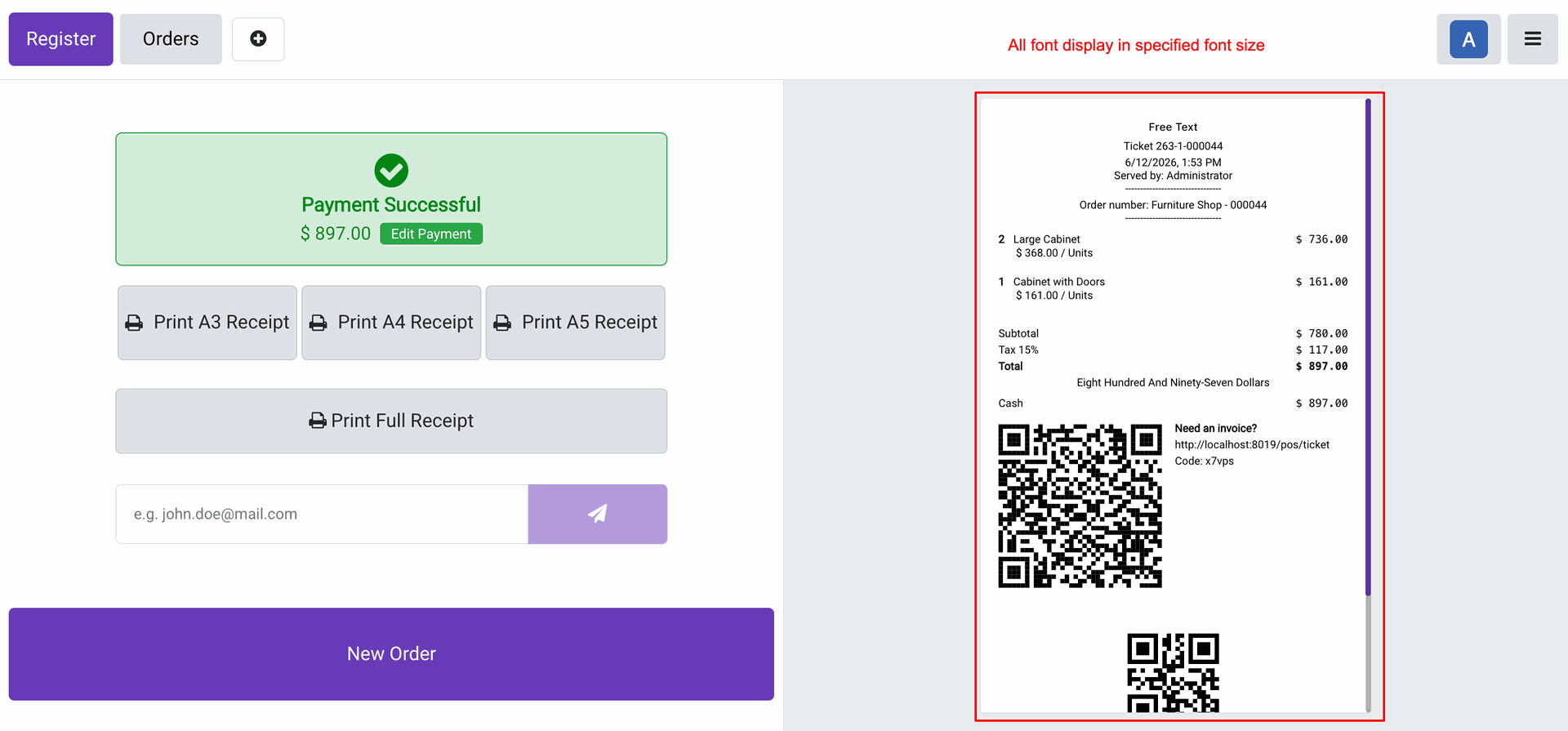The width and height of the screenshot is (1568, 731).
Task: Switch to the Orders tab
Action: (171, 39)
